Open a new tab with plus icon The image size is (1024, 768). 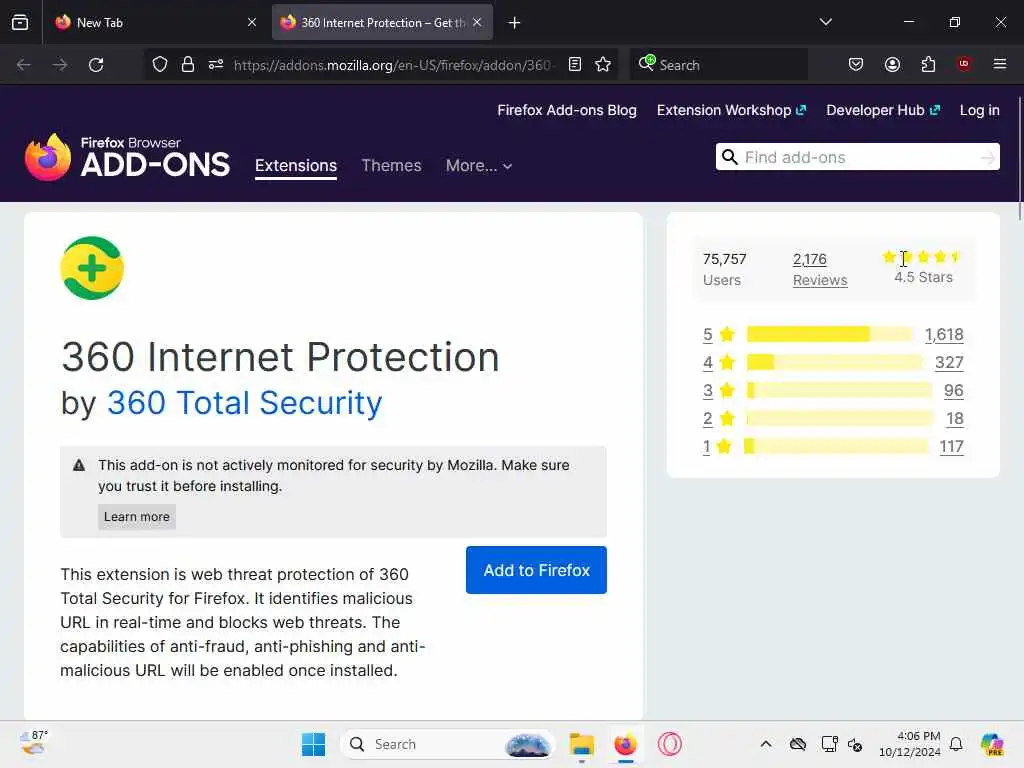[515, 23]
